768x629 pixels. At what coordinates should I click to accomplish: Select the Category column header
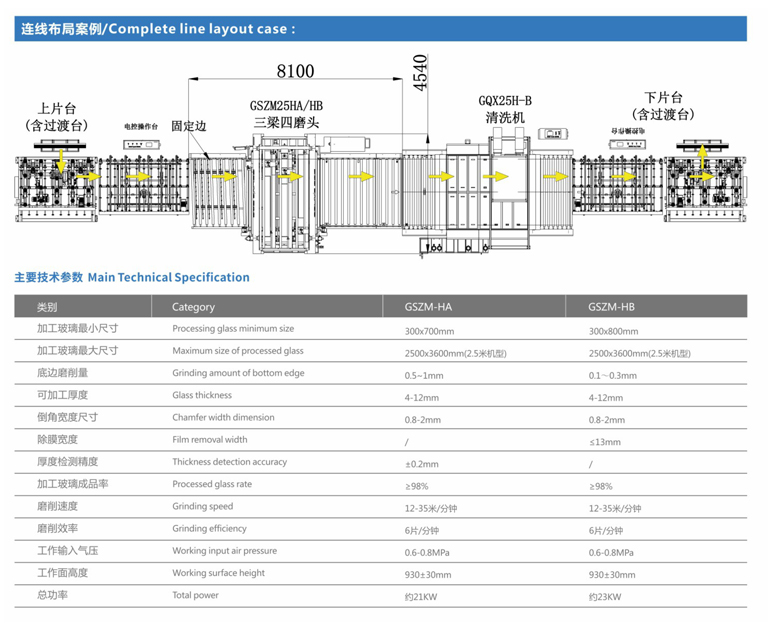point(193,307)
